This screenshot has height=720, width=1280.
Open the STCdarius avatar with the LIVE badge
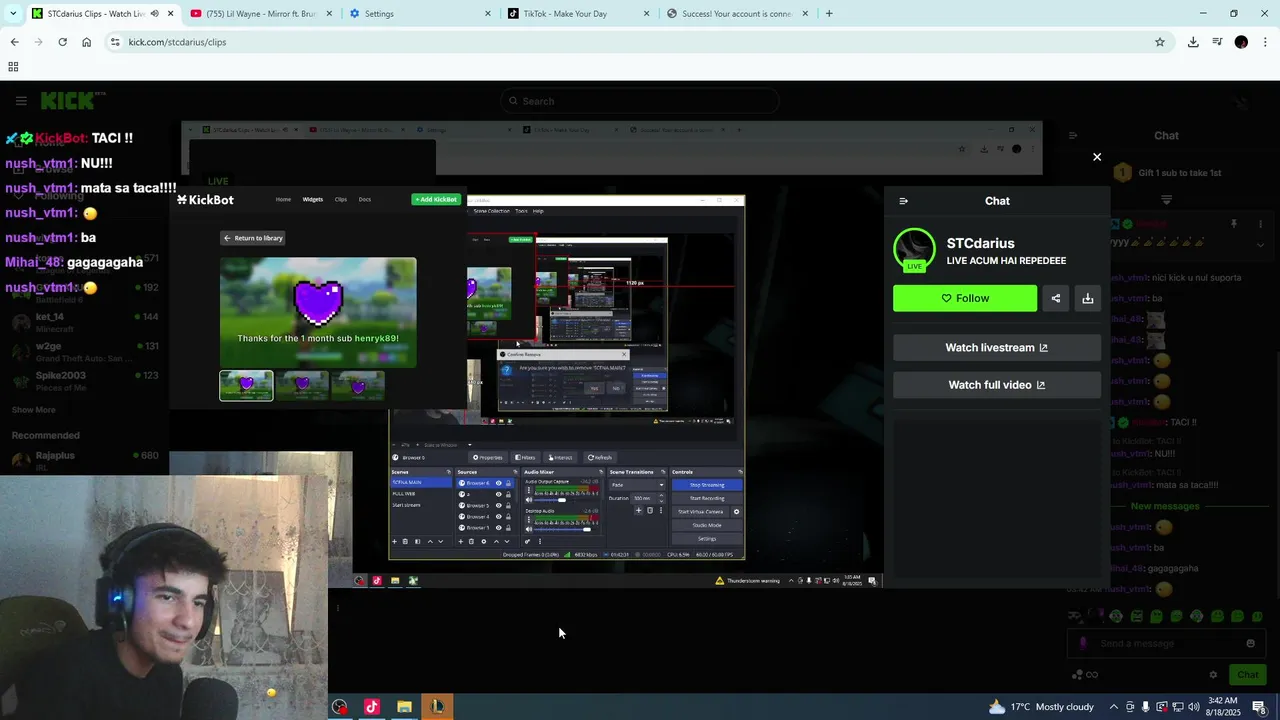(914, 250)
